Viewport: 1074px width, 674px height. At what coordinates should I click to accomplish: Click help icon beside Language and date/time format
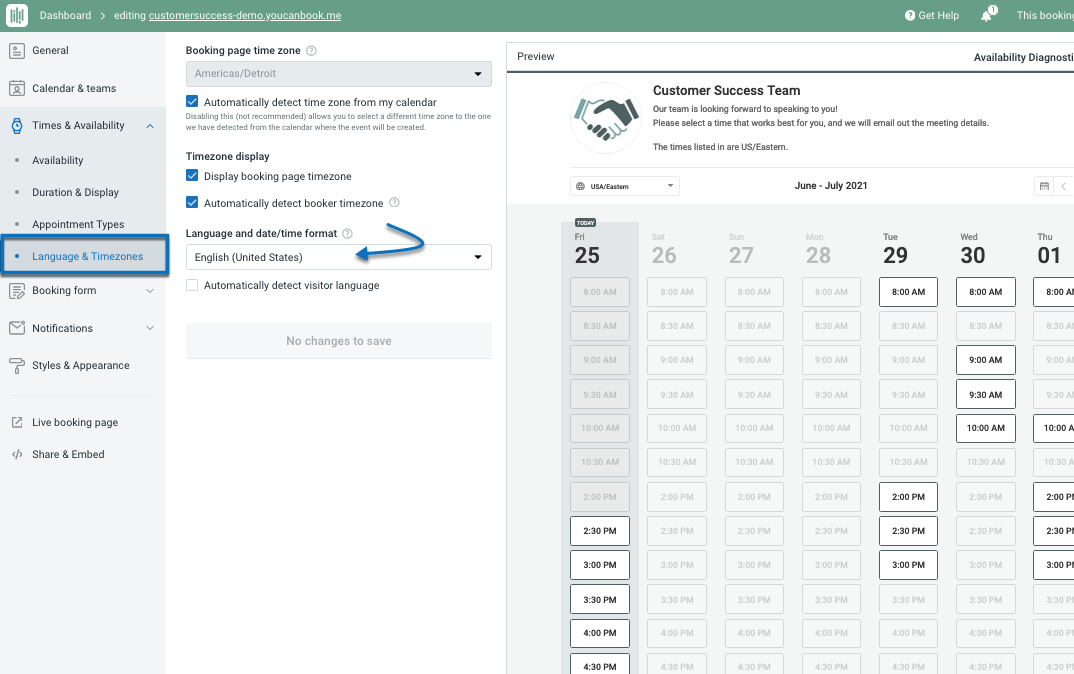pyautogui.click(x=347, y=234)
